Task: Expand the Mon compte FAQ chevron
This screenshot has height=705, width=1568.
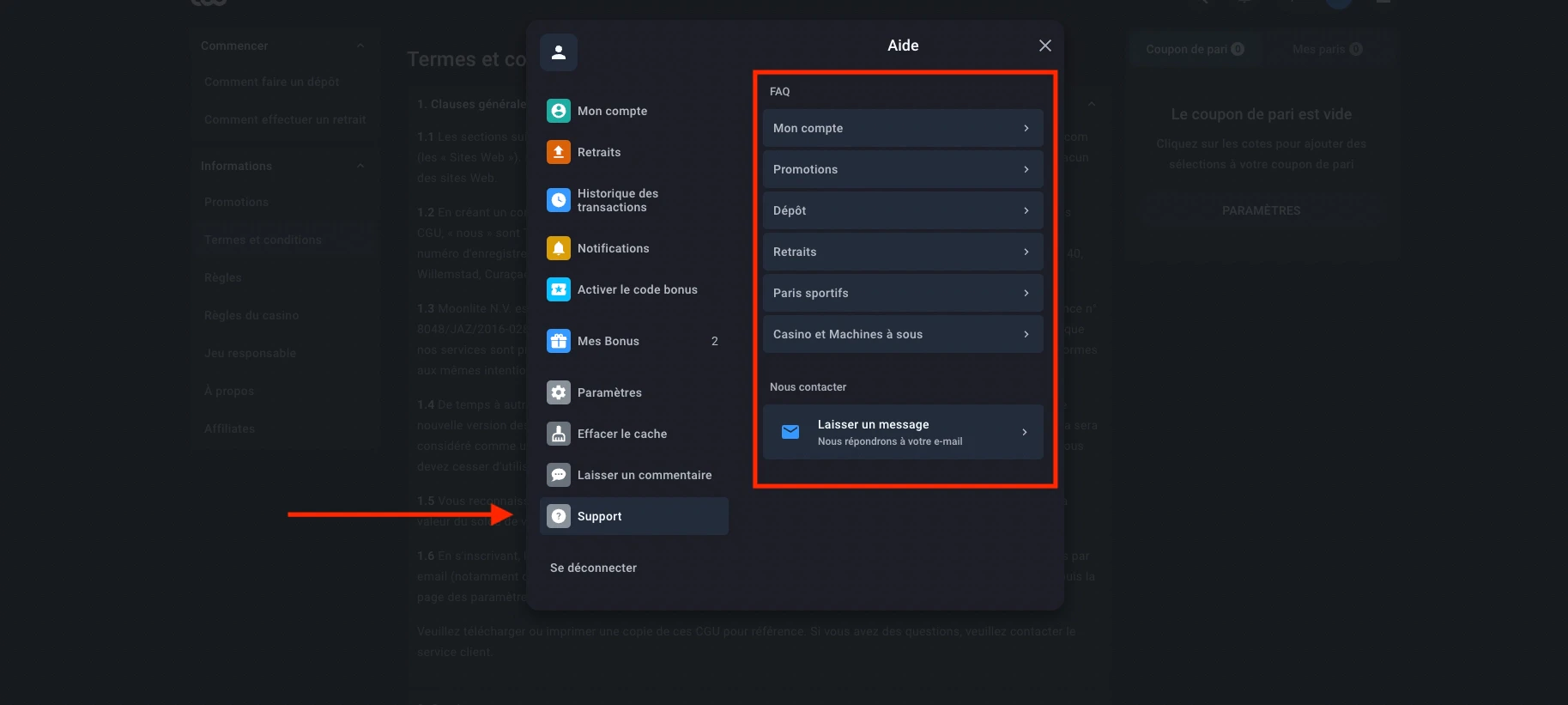Action: click(1026, 128)
